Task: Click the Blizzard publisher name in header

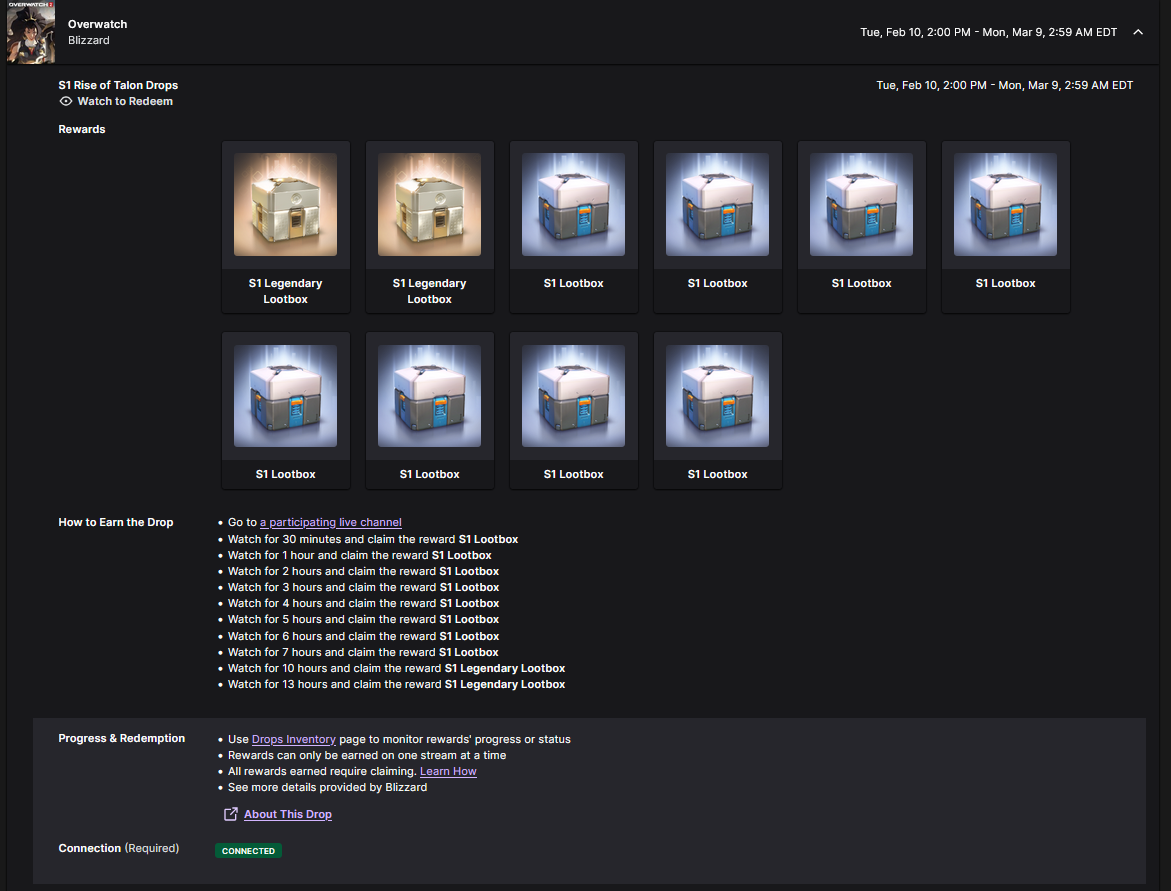Action: pos(88,40)
